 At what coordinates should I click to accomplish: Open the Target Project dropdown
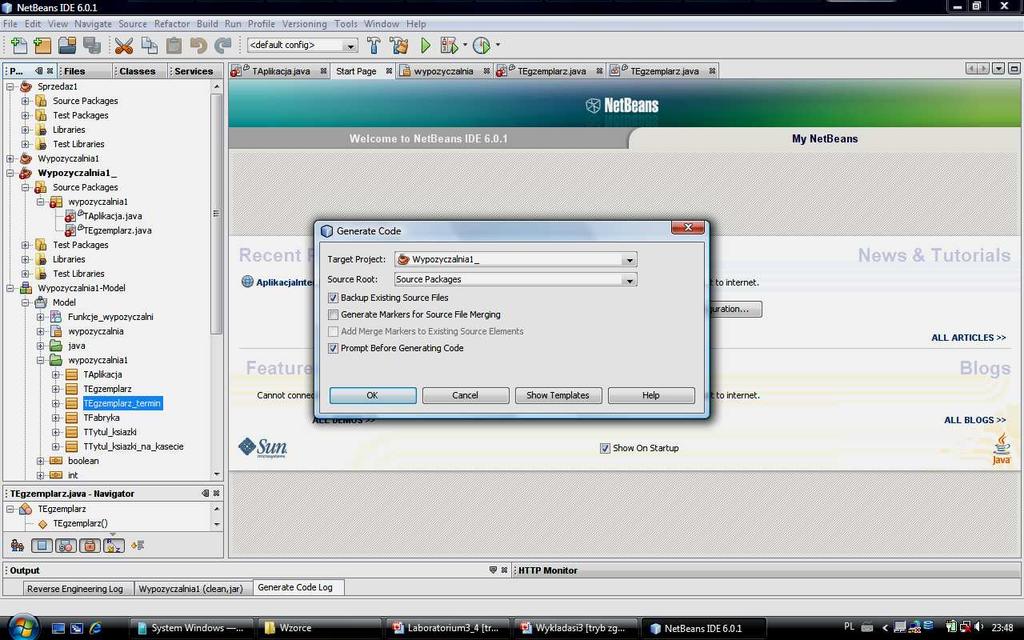pyautogui.click(x=630, y=259)
